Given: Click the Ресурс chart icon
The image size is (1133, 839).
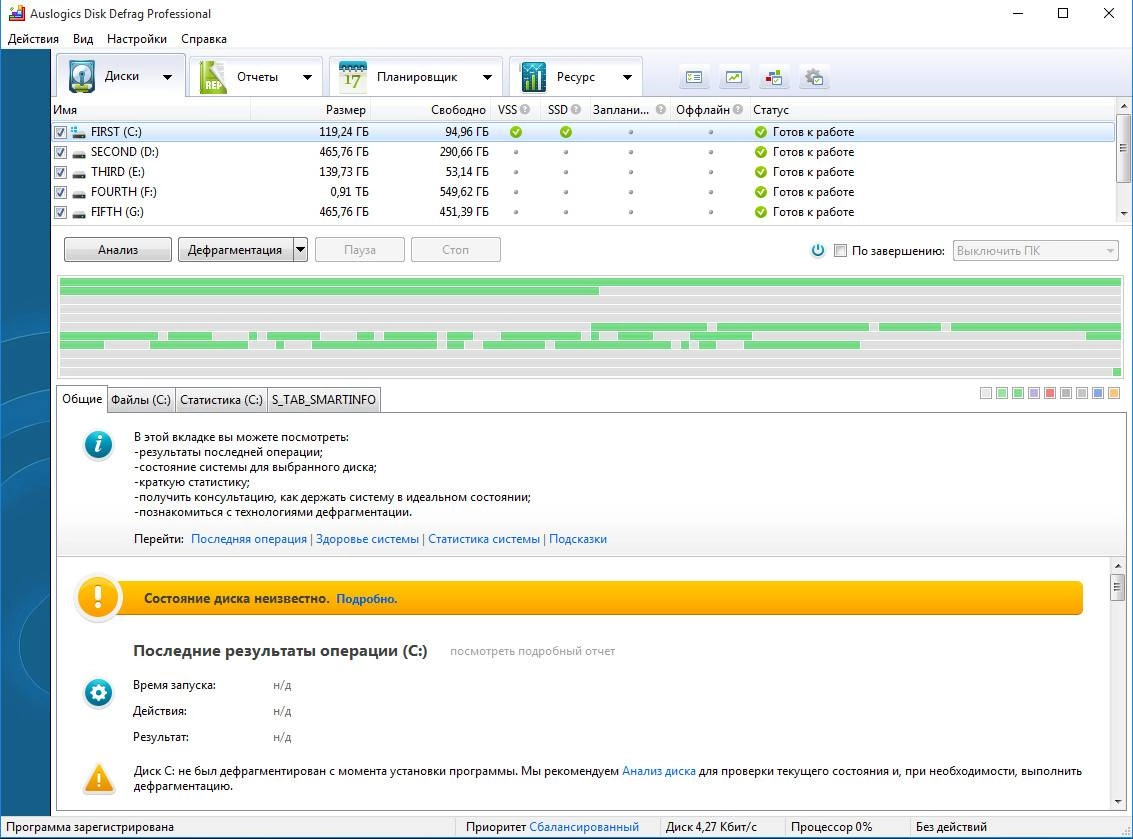Looking at the screenshot, I should coord(533,77).
